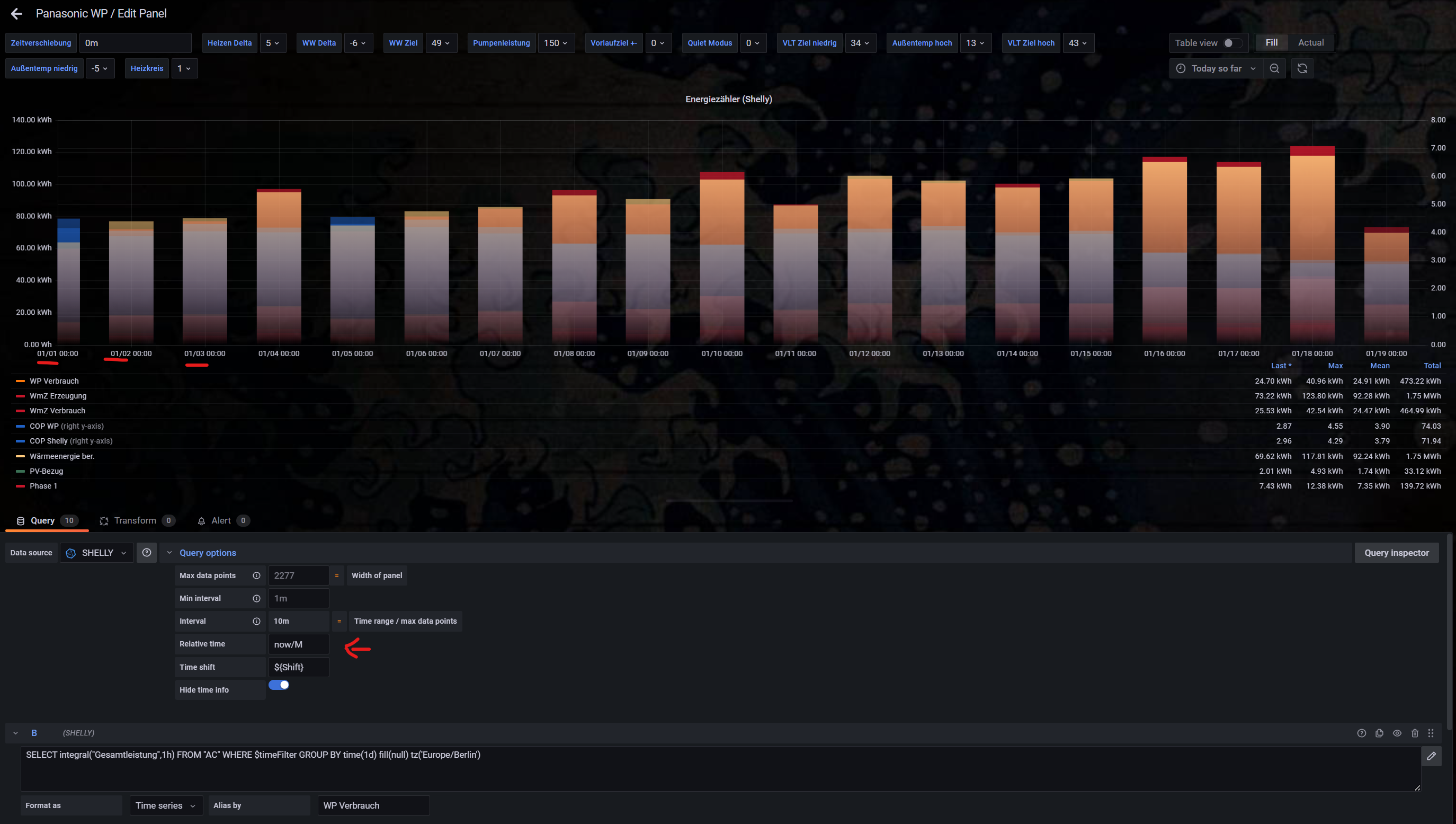Switch to the Transform tab
This screenshot has height=824, width=1456.
click(136, 521)
